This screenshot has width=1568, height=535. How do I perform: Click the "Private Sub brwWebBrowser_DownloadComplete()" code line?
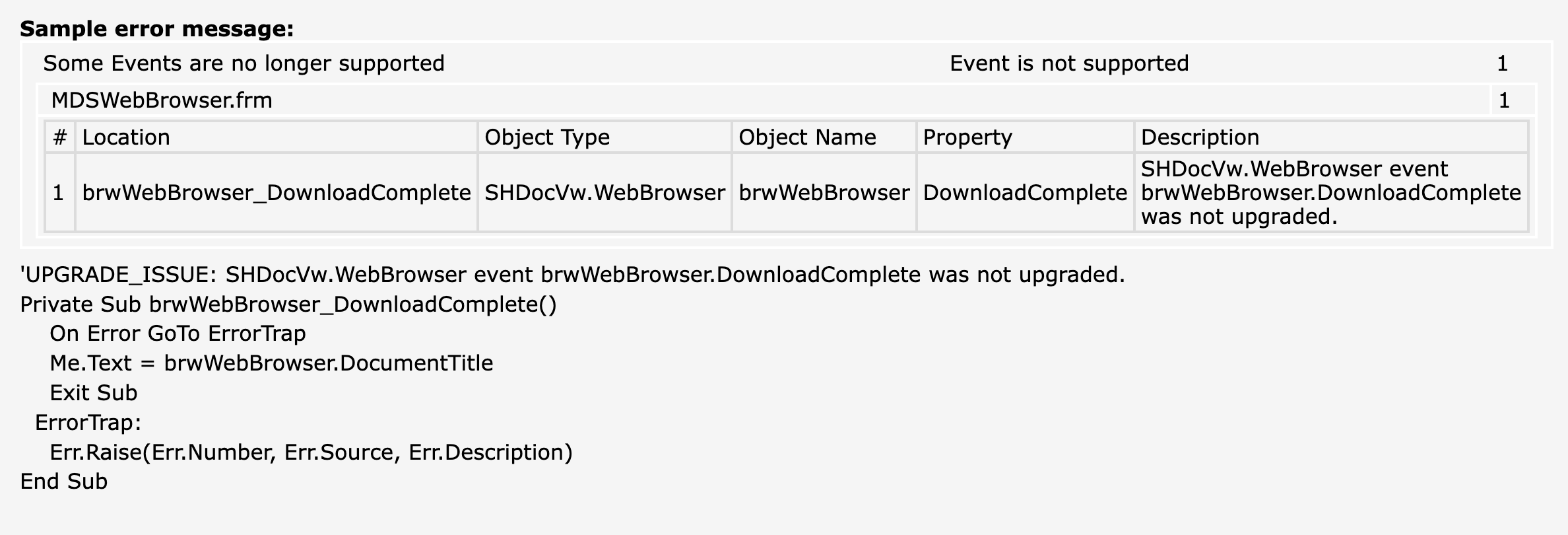[288, 304]
